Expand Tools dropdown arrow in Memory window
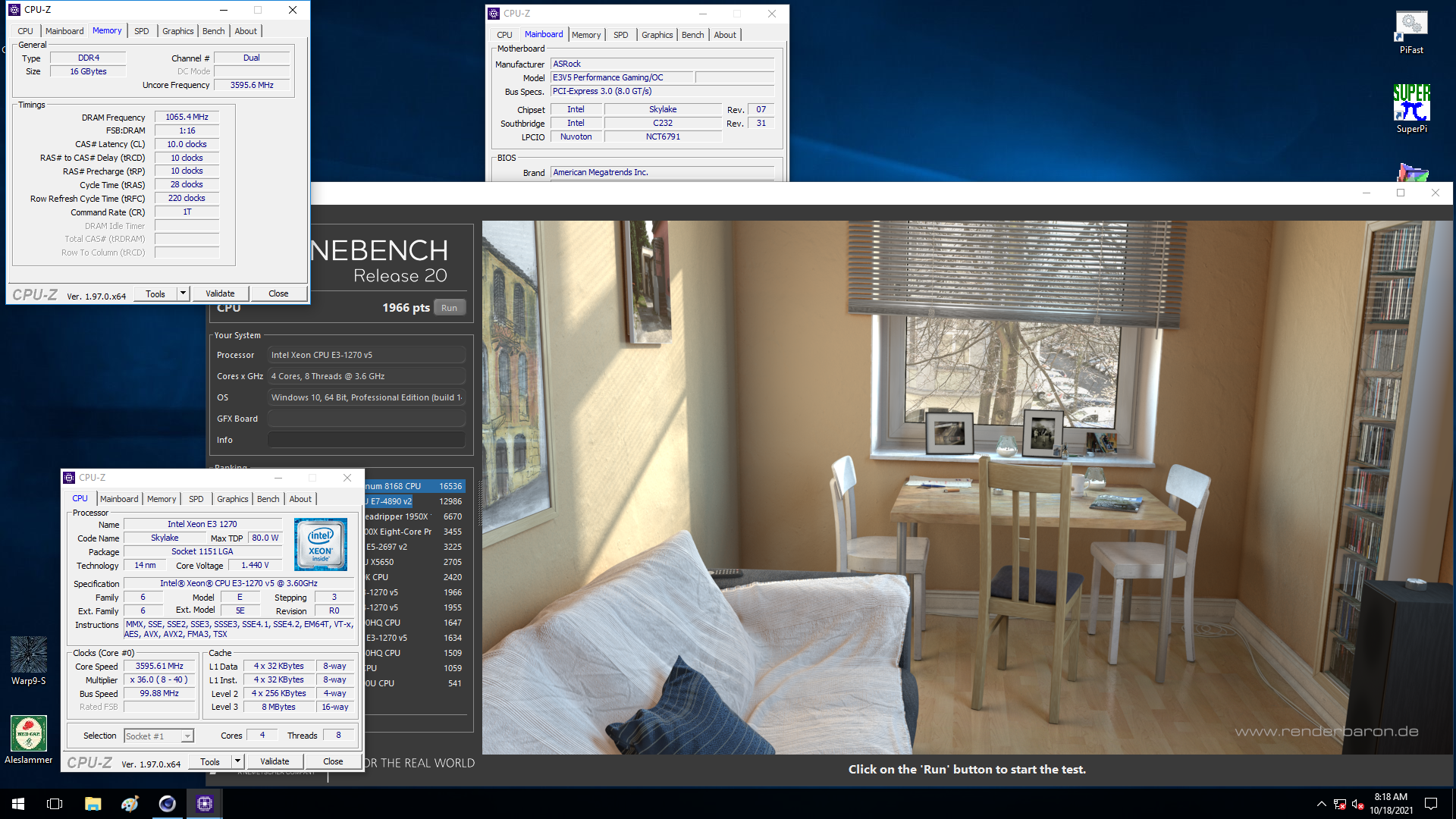Image resolution: width=1456 pixels, height=819 pixels. [x=183, y=293]
